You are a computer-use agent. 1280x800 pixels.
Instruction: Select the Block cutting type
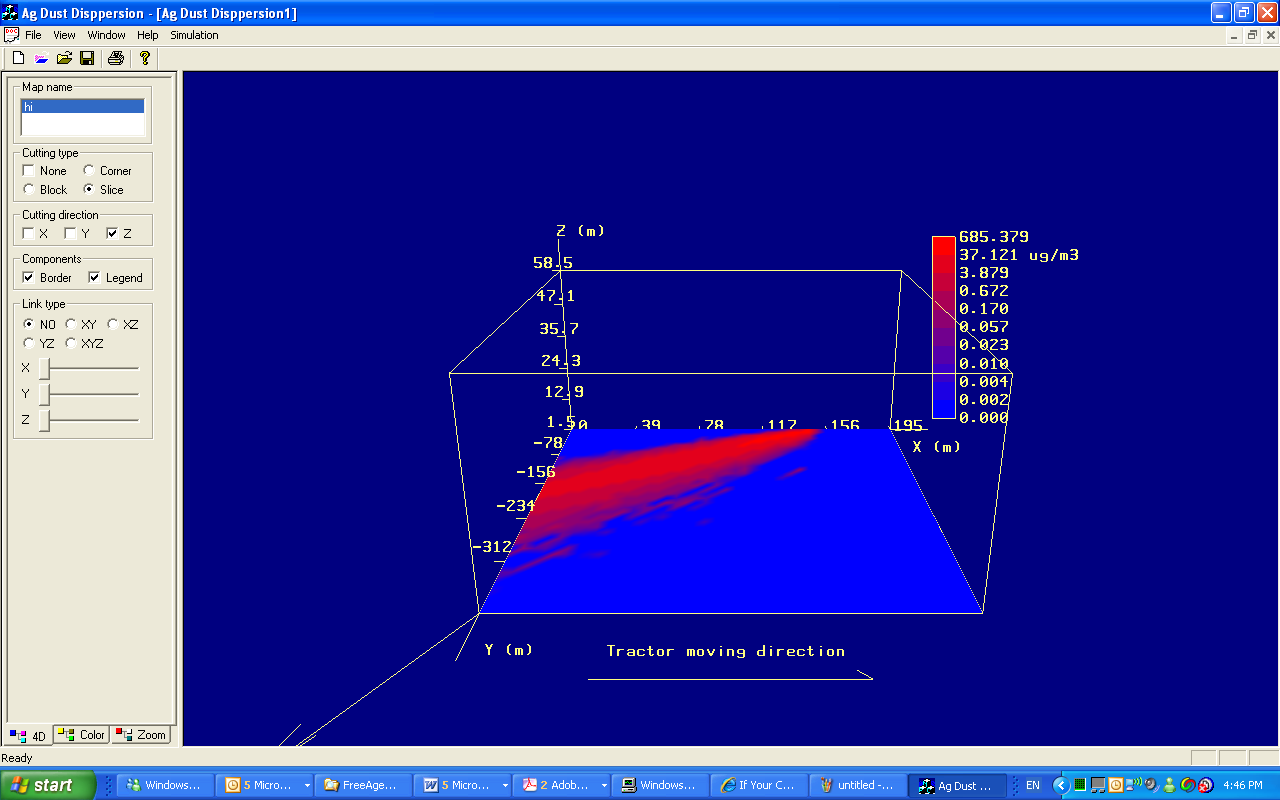[29, 189]
